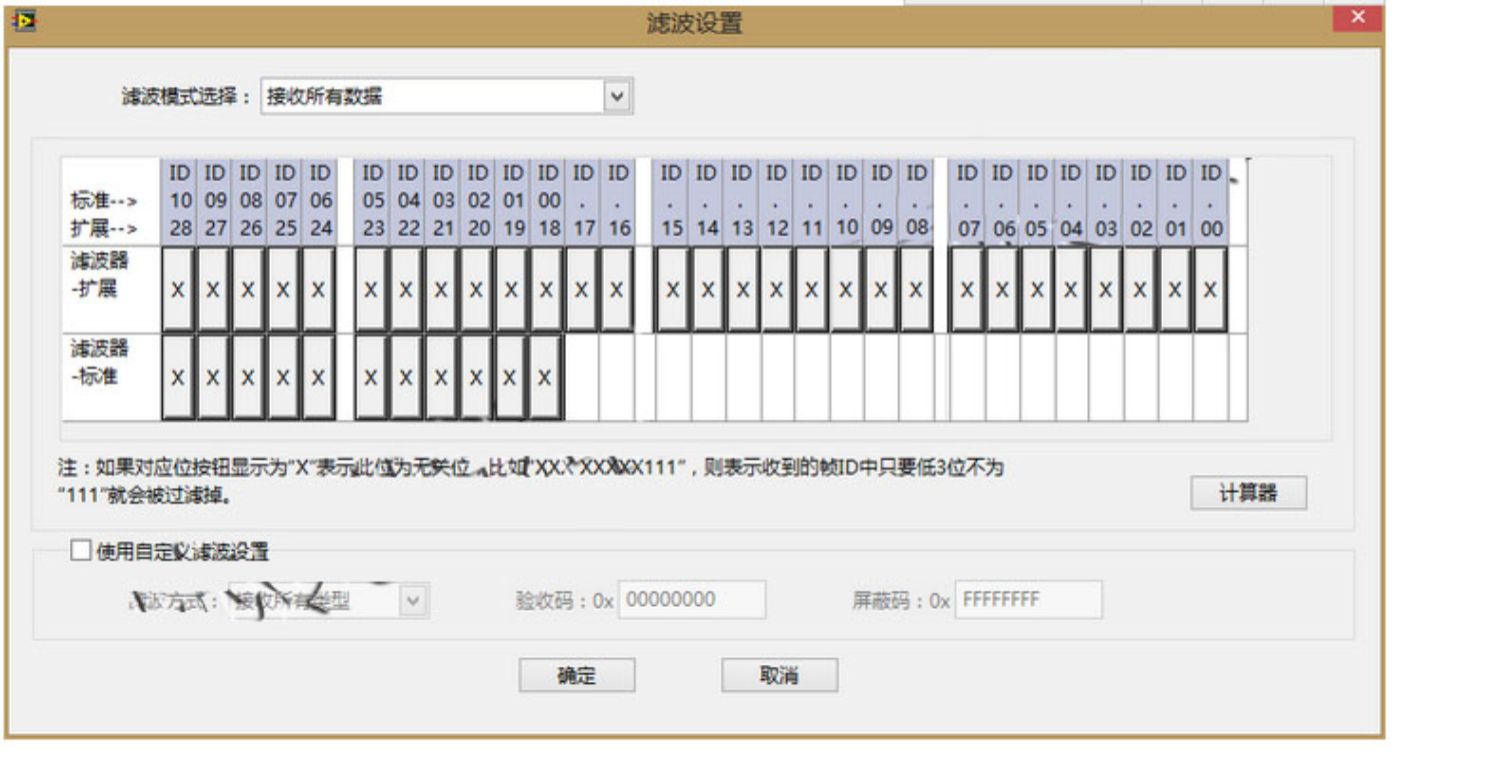Open 滤波模式选择 dropdown arrow
Screen dimensions: 1500x774
point(618,97)
